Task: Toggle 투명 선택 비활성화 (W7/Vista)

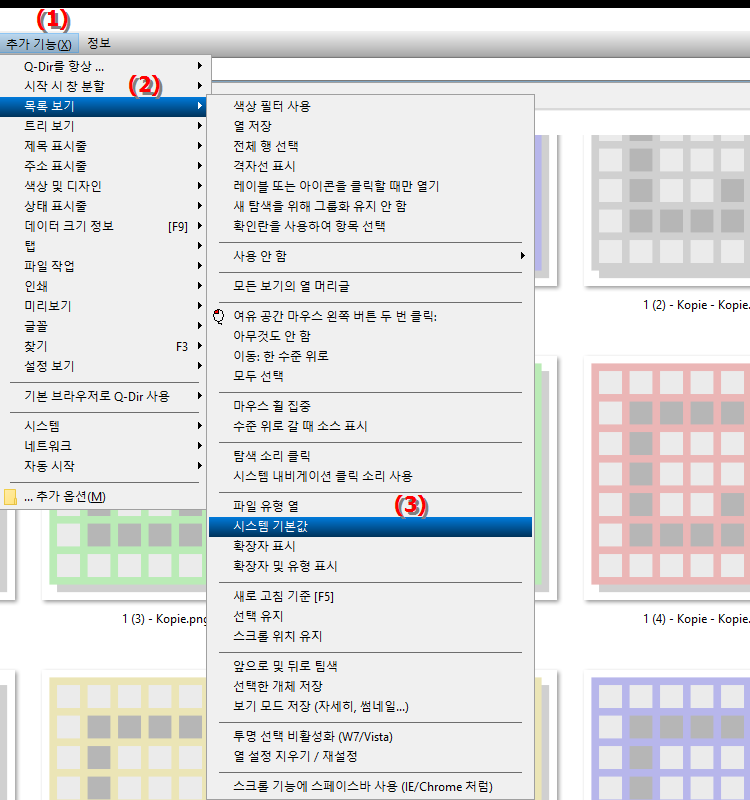Action: 370,737
